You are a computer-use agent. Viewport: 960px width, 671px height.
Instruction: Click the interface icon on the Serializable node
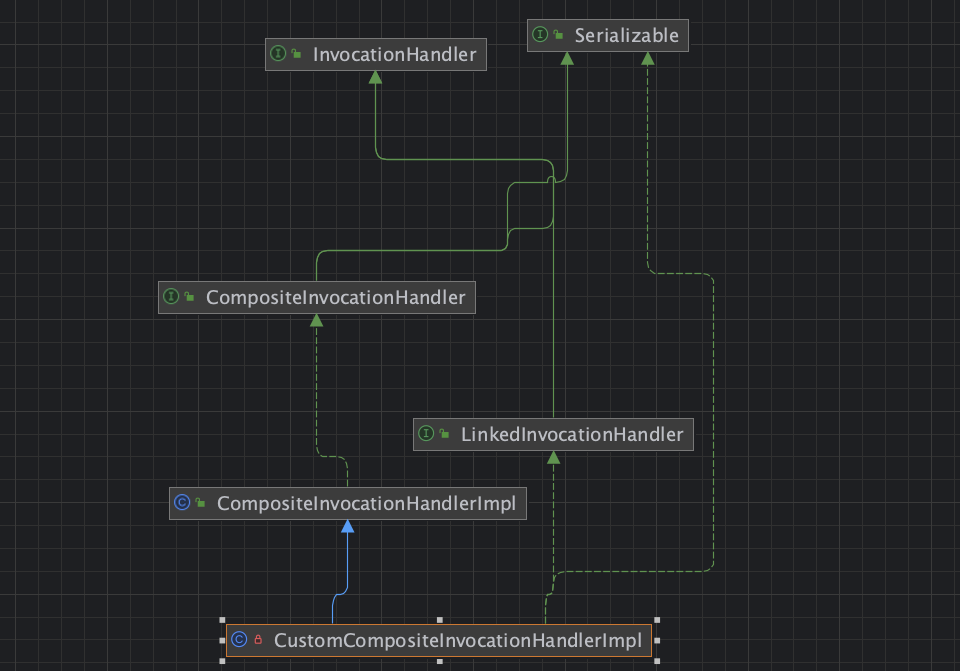[540, 35]
